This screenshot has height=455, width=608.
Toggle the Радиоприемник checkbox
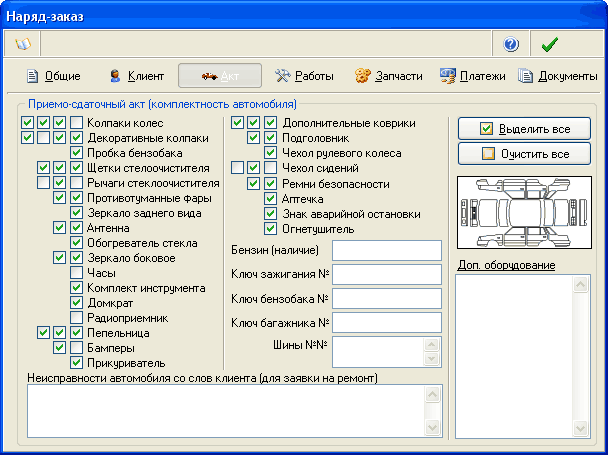click(x=77, y=318)
